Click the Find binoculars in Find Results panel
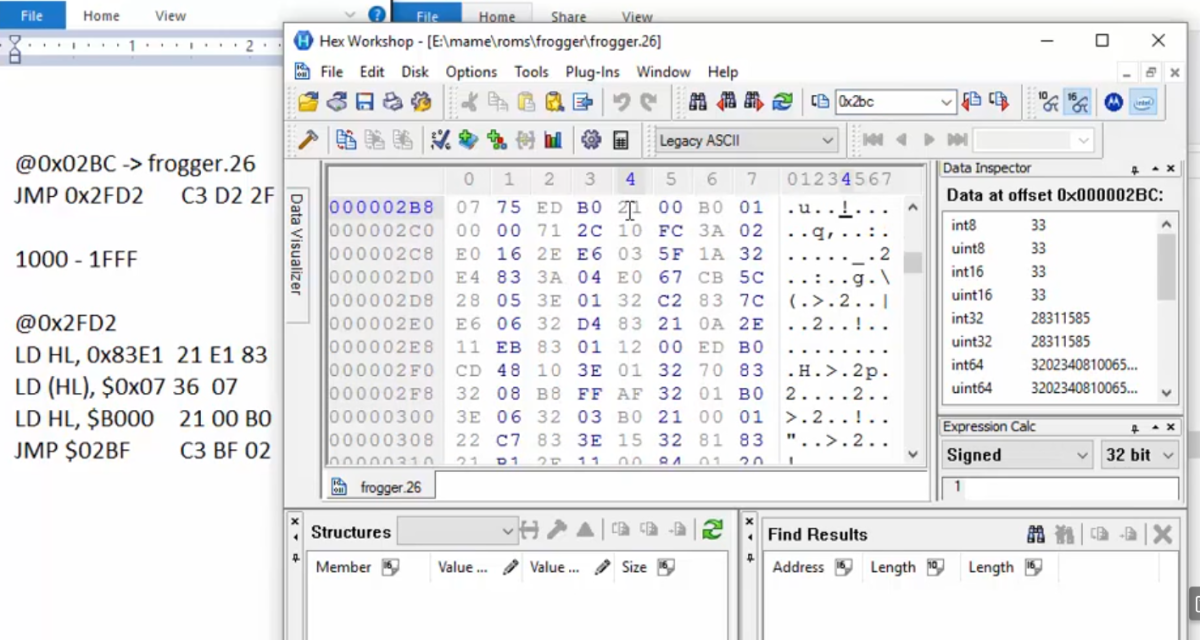The image size is (1200, 640). (x=1036, y=534)
